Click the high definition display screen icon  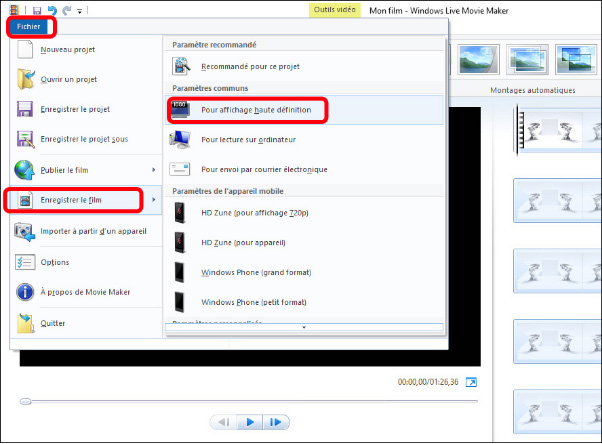pyautogui.click(x=180, y=110)
